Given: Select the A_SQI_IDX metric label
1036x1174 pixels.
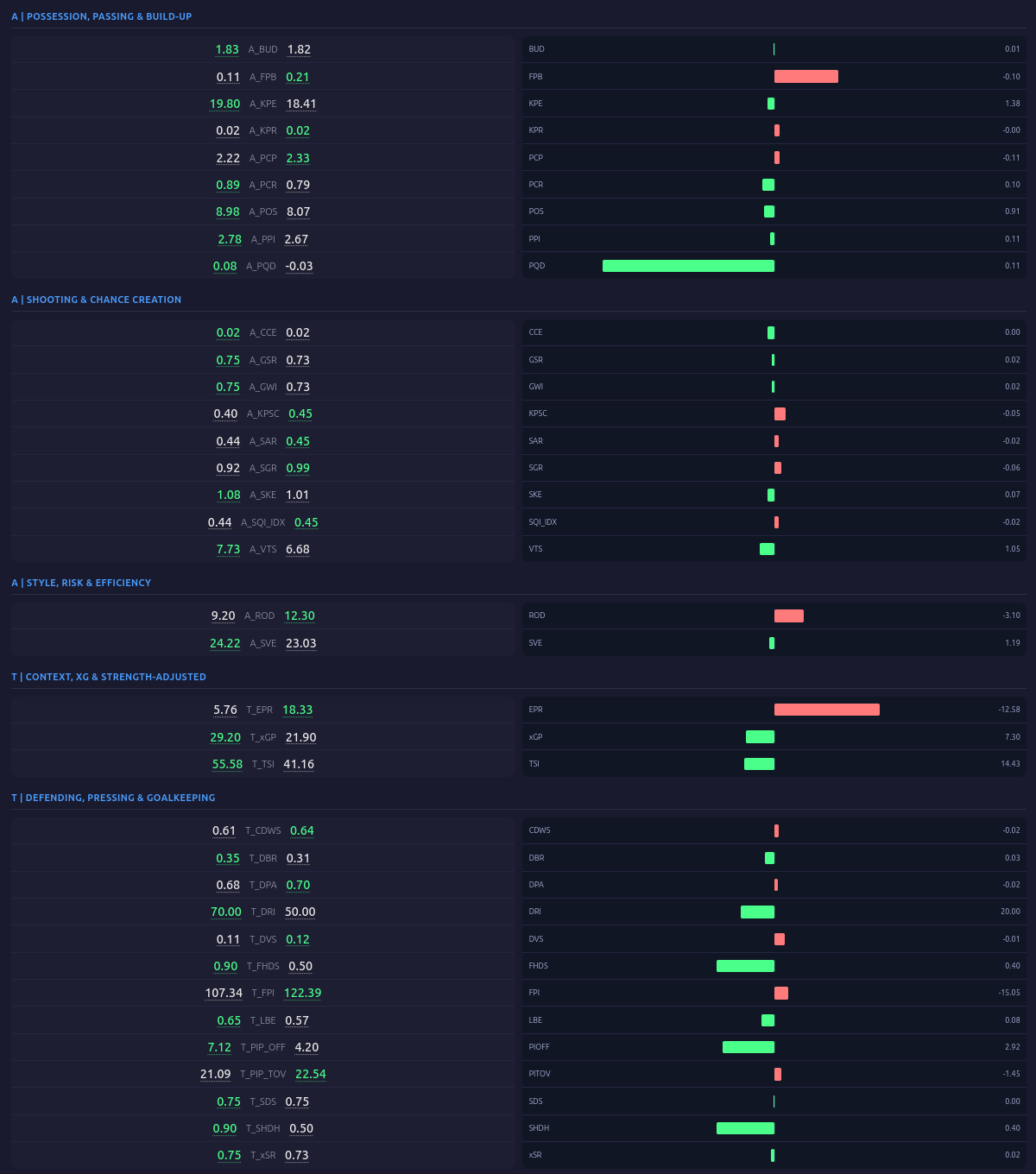Looking at the screenshot, I should pos(262,522).
